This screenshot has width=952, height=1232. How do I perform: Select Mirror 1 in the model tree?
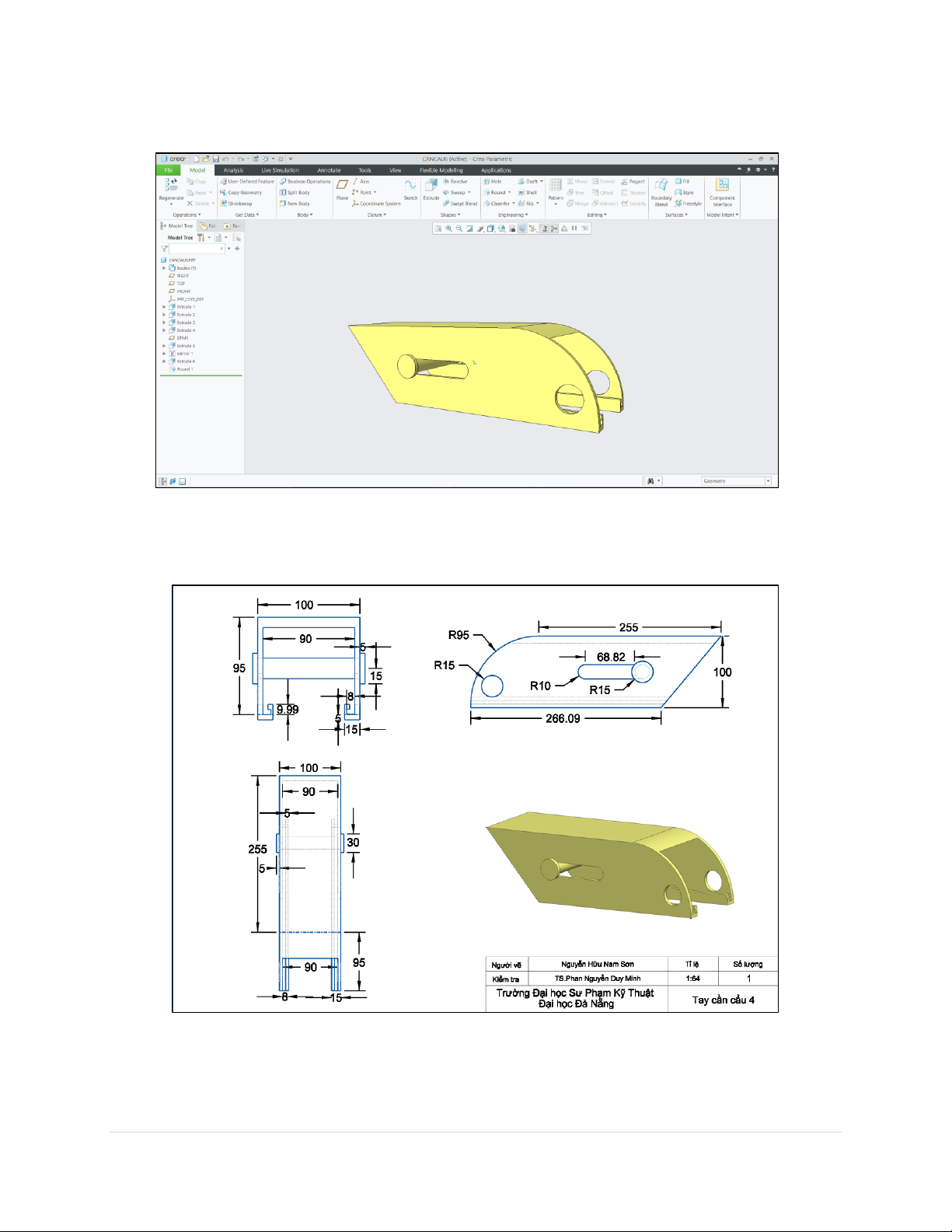(x=184, y=354)
